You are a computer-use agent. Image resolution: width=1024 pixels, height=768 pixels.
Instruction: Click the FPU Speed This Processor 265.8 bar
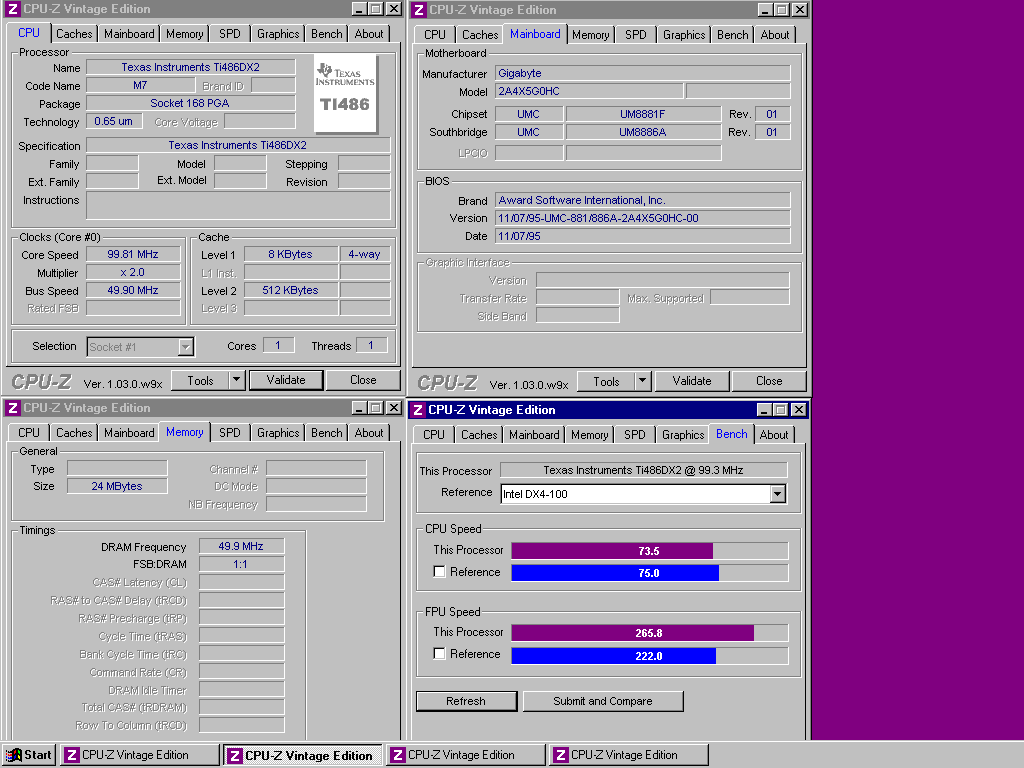click(x=649, y=633)
